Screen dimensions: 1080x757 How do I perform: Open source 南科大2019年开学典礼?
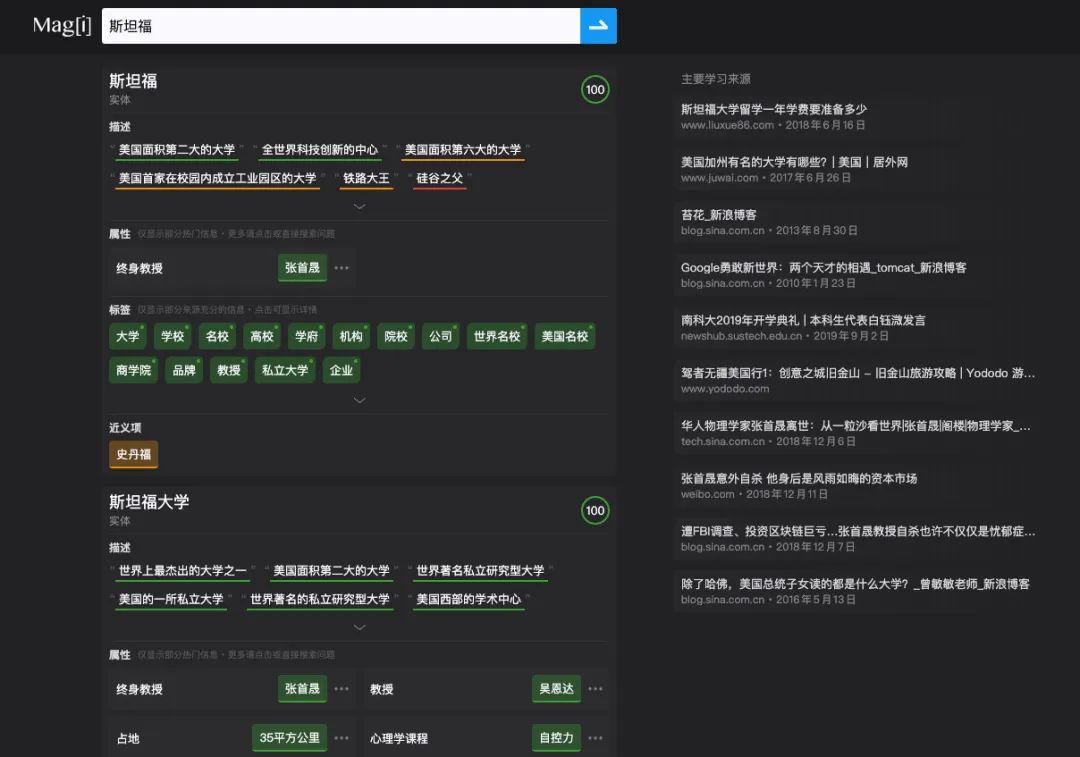click(x=803, y=320)
